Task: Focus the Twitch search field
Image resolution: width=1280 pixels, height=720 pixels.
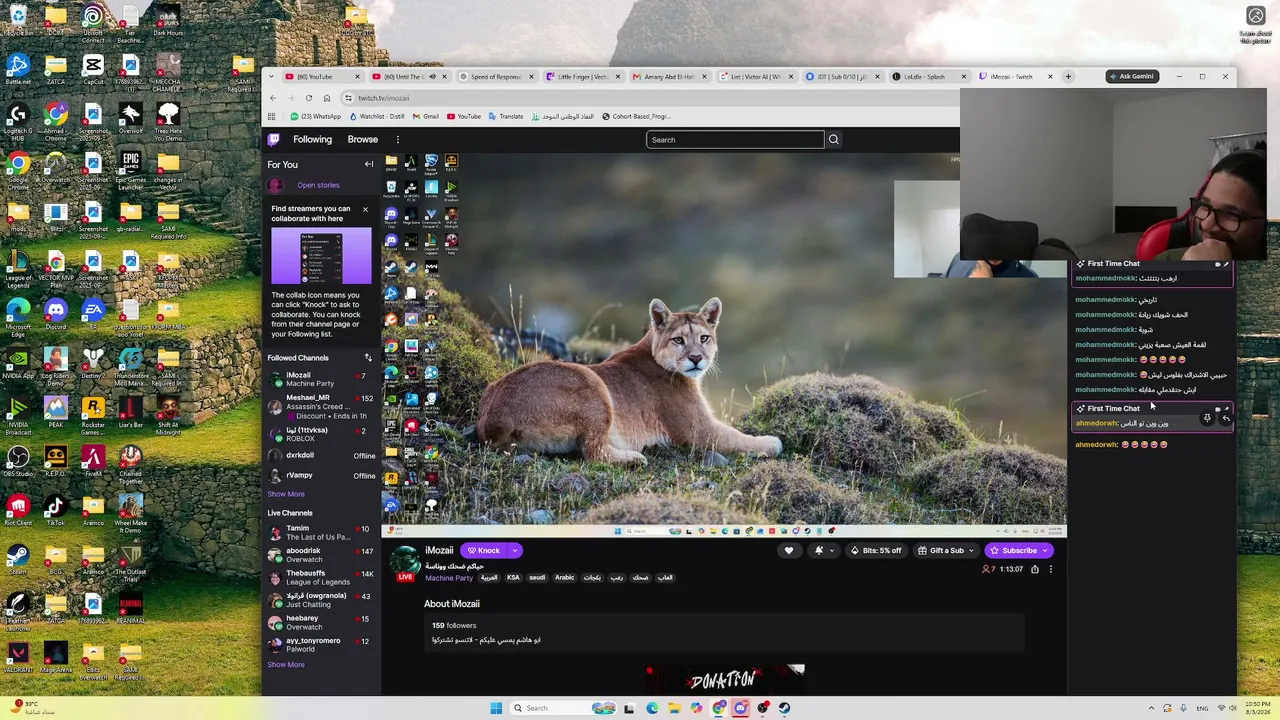Action: (735, 140)
